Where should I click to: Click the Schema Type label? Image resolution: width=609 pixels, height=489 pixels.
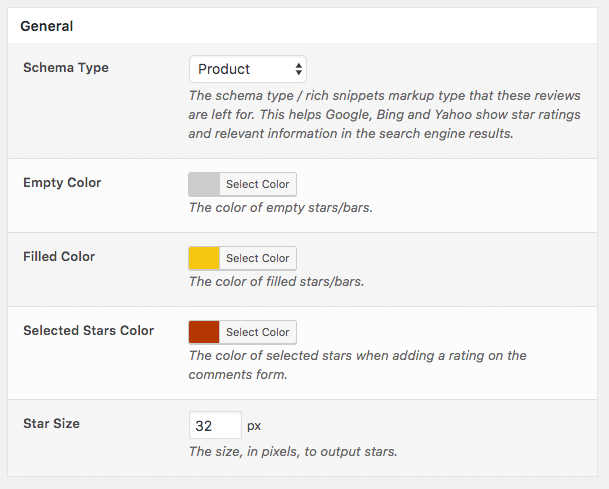66,68
